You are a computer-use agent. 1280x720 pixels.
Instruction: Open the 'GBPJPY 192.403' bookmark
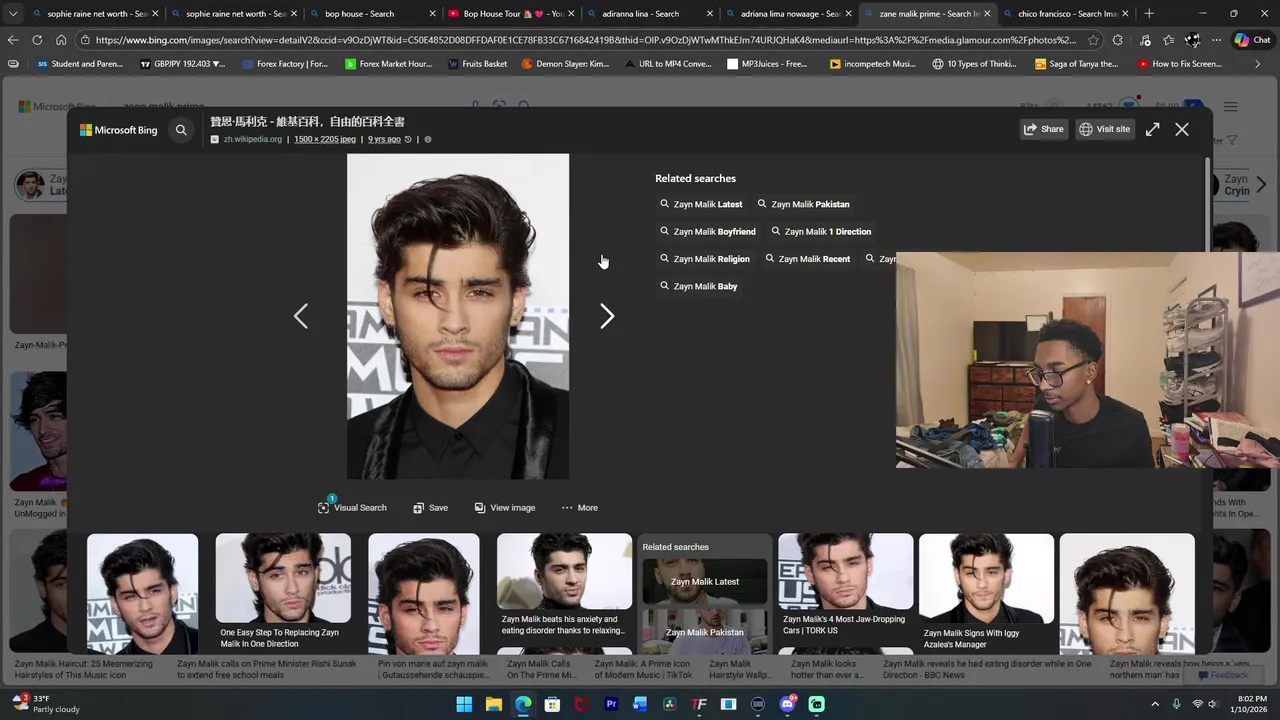[182, 64]
